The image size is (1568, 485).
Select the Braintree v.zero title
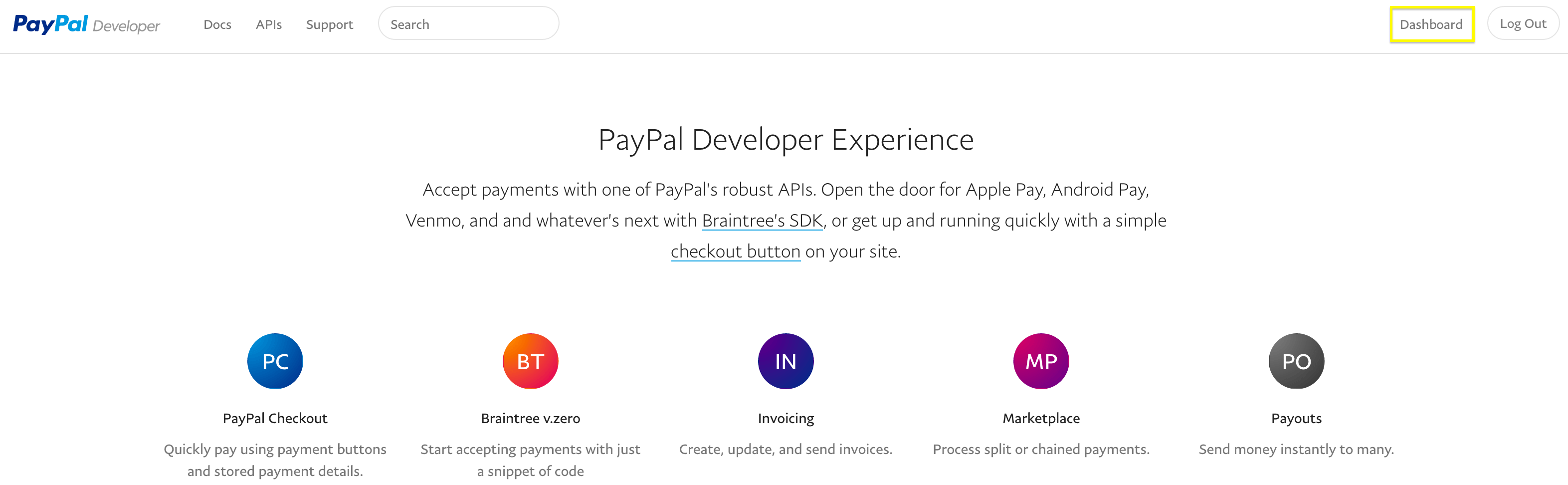tap(530, 419)
